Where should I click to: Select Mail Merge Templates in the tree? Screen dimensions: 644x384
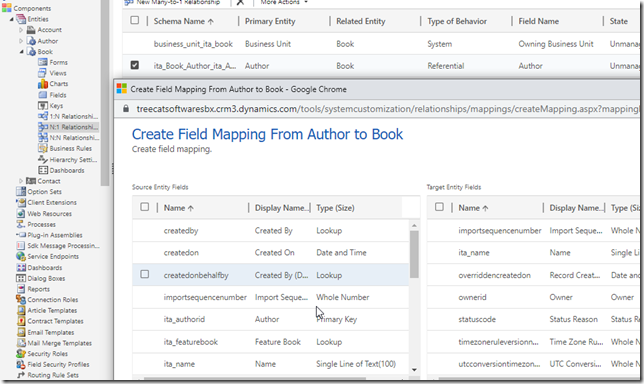point(54,343)
